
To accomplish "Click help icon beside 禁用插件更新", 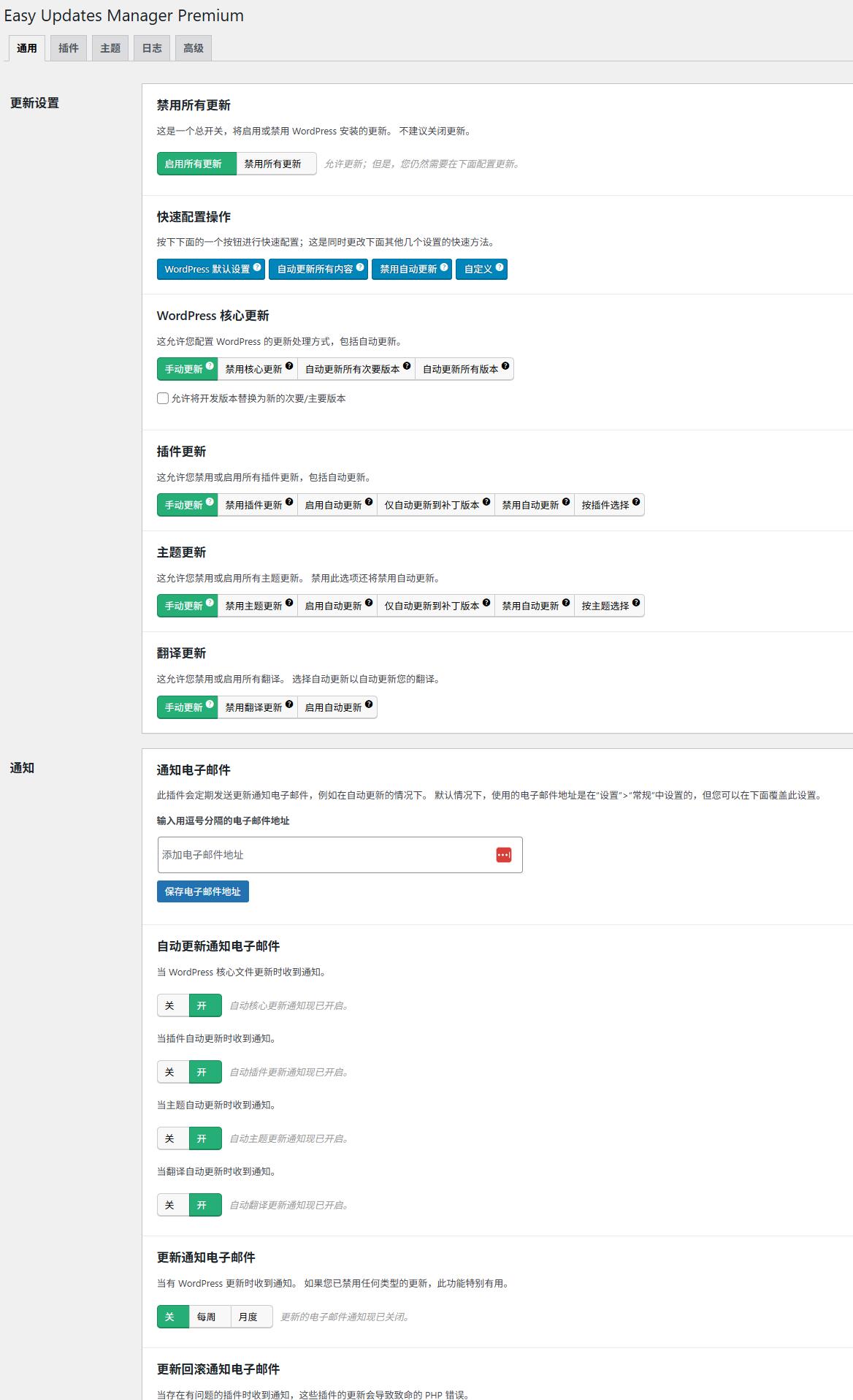I will (289, 502).
